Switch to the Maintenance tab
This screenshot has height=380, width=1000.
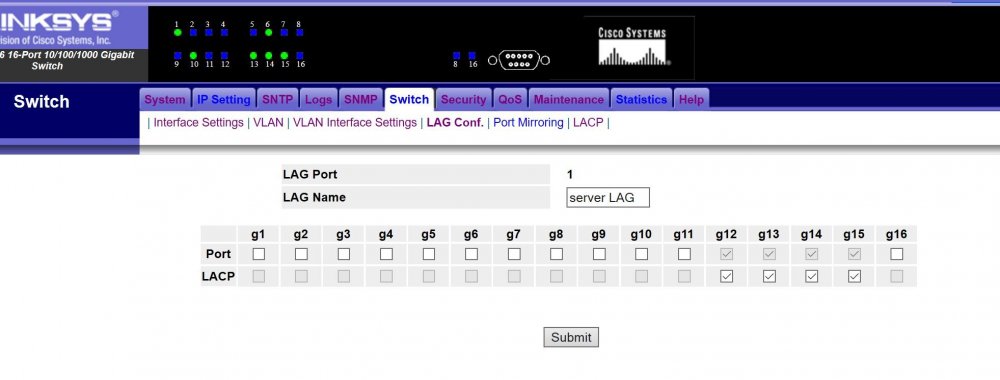coord(568,99)
